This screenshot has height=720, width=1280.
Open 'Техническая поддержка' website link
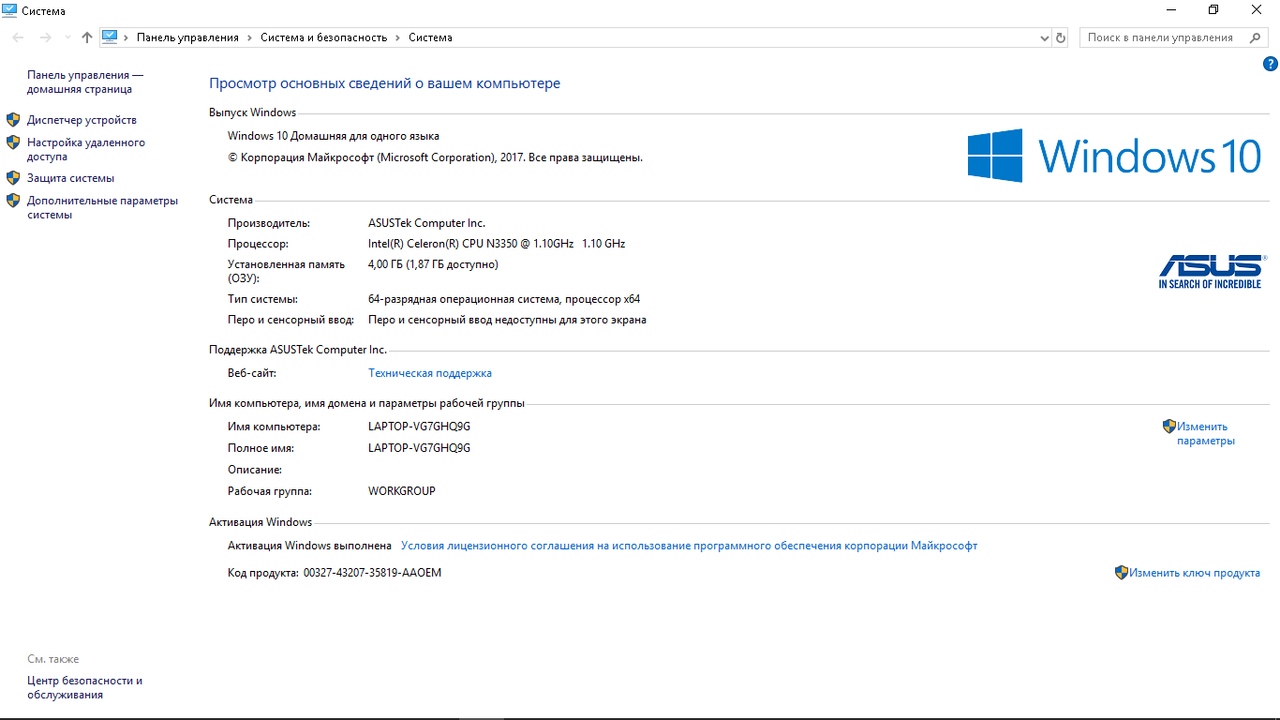pos(430,373)
